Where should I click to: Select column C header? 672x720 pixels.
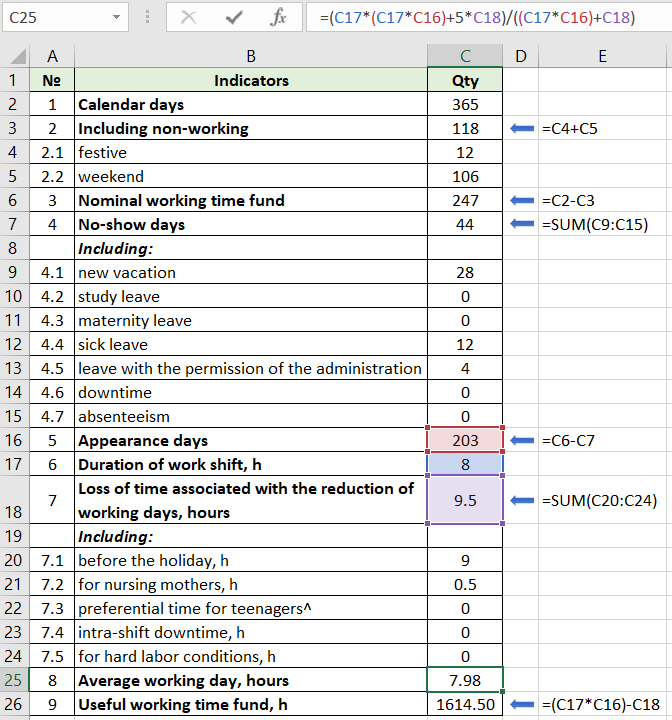(x=465, y=56)
